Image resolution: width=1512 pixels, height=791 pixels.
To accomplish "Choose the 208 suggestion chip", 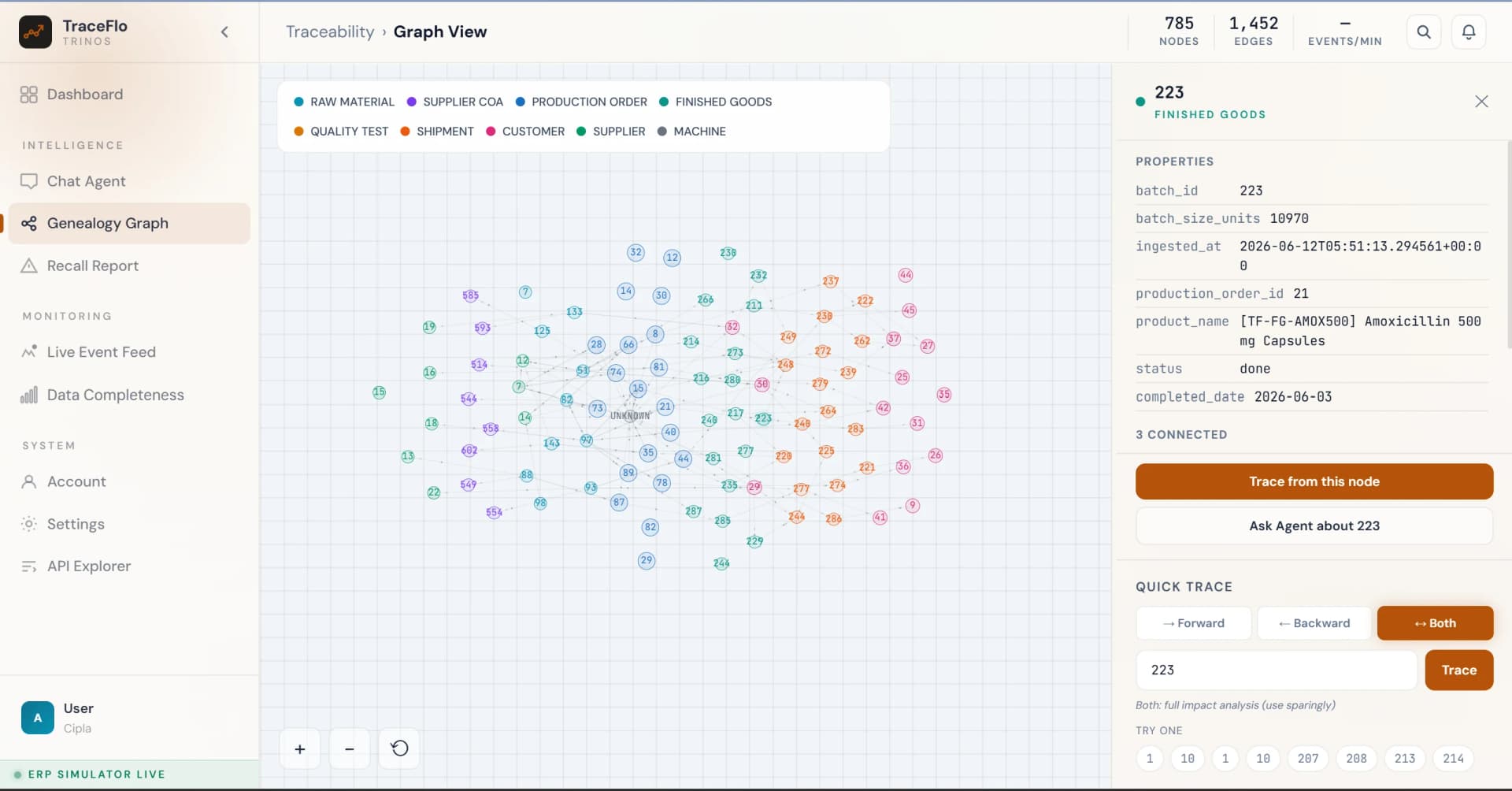I will click(x=1356, y=759).
